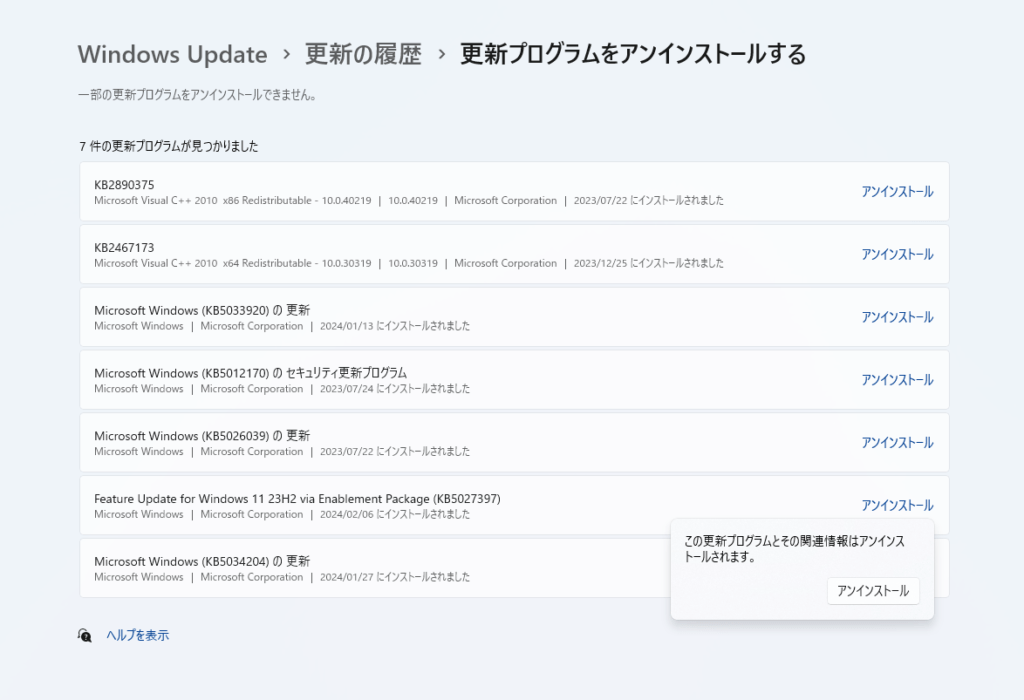The image size is (1024, 700).
Task: Click the 2024/01/13 install date text
Action: click(x=394, y=326)
